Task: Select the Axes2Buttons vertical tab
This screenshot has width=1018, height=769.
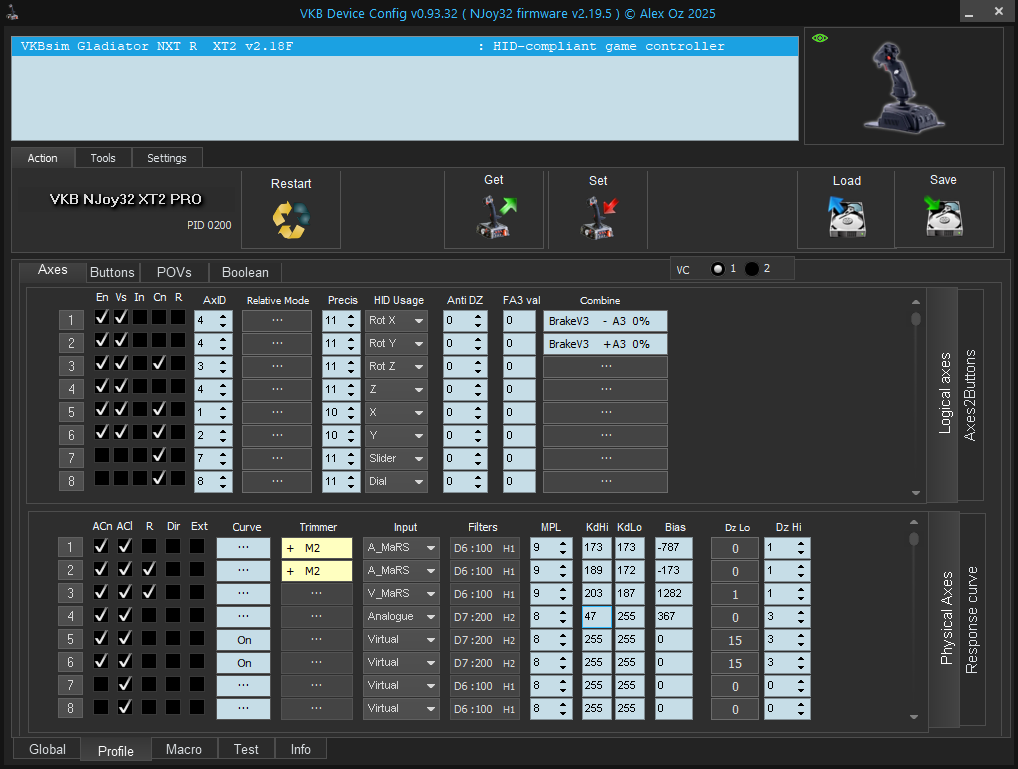Action: coord(970,395)
